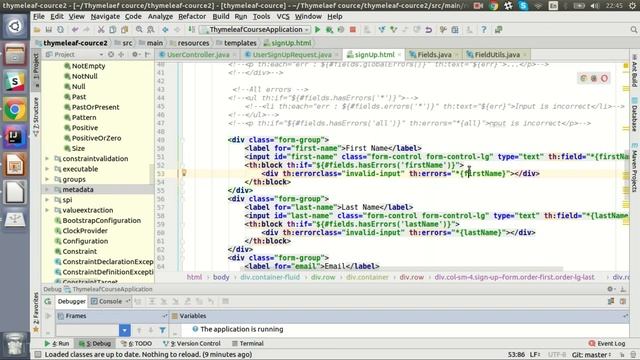The image size is (640, 360).
Task: Expand the valueextraction package node
Action: tap(47, 210)
